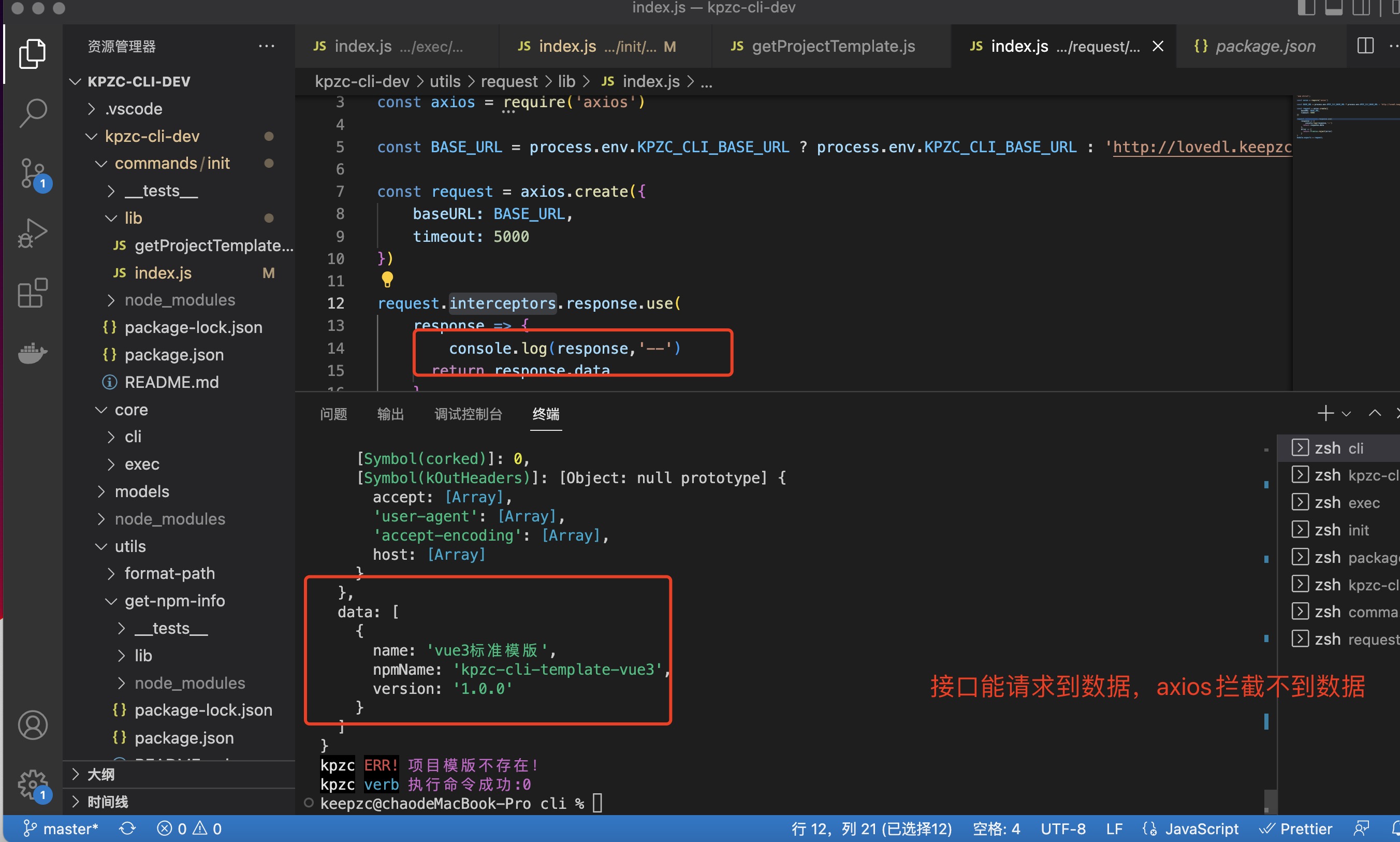
Task: Toggle primary sidebar layout icon in title bar
Action: (x=1306, y=7)
